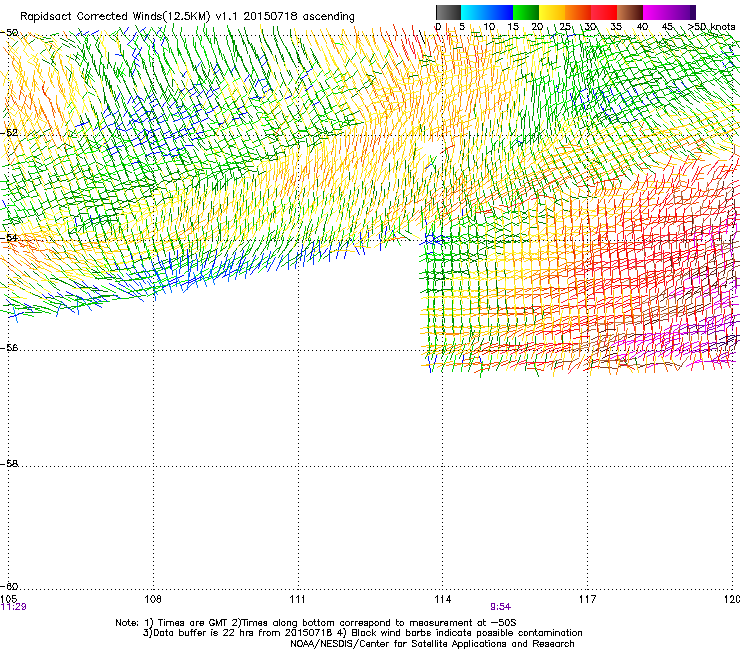Viewport: 740px width, 650px height.
Task: Click the green 15-20 knots legend swatch
Action: (526, 12)
